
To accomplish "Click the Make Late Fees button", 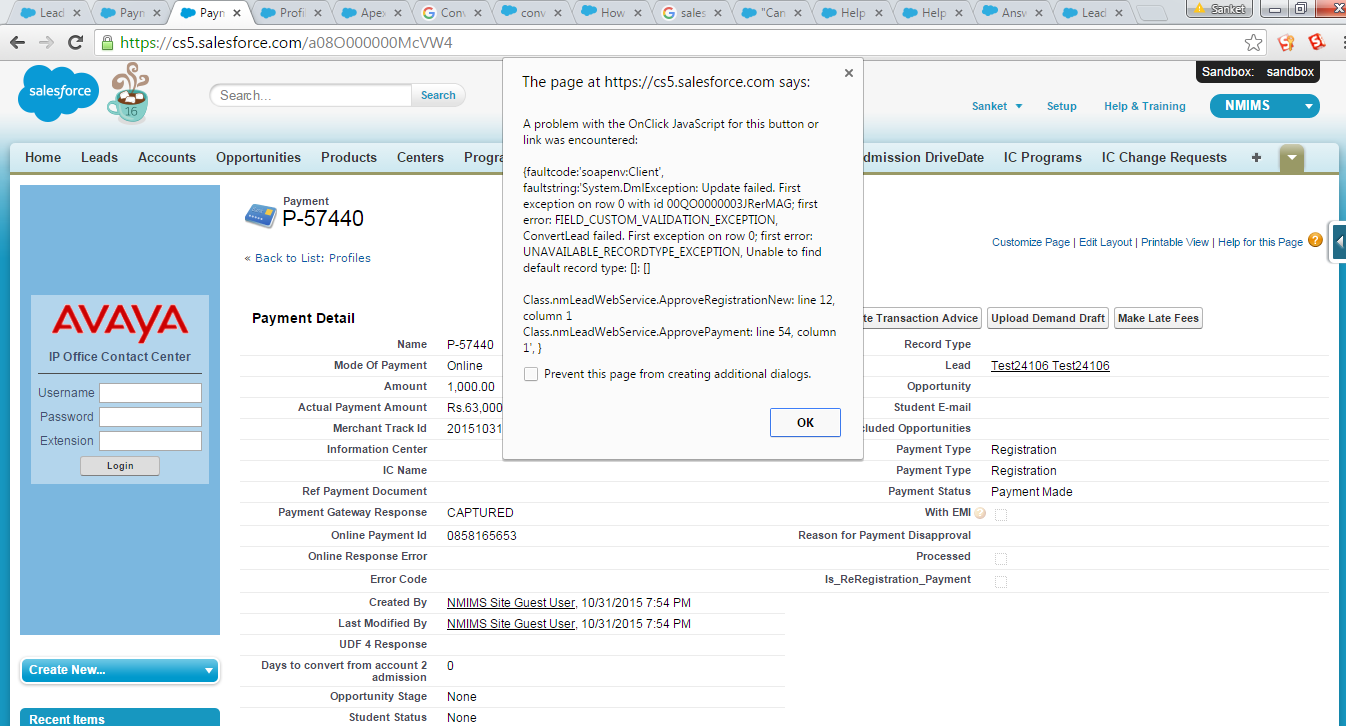I will point(1158,318).
